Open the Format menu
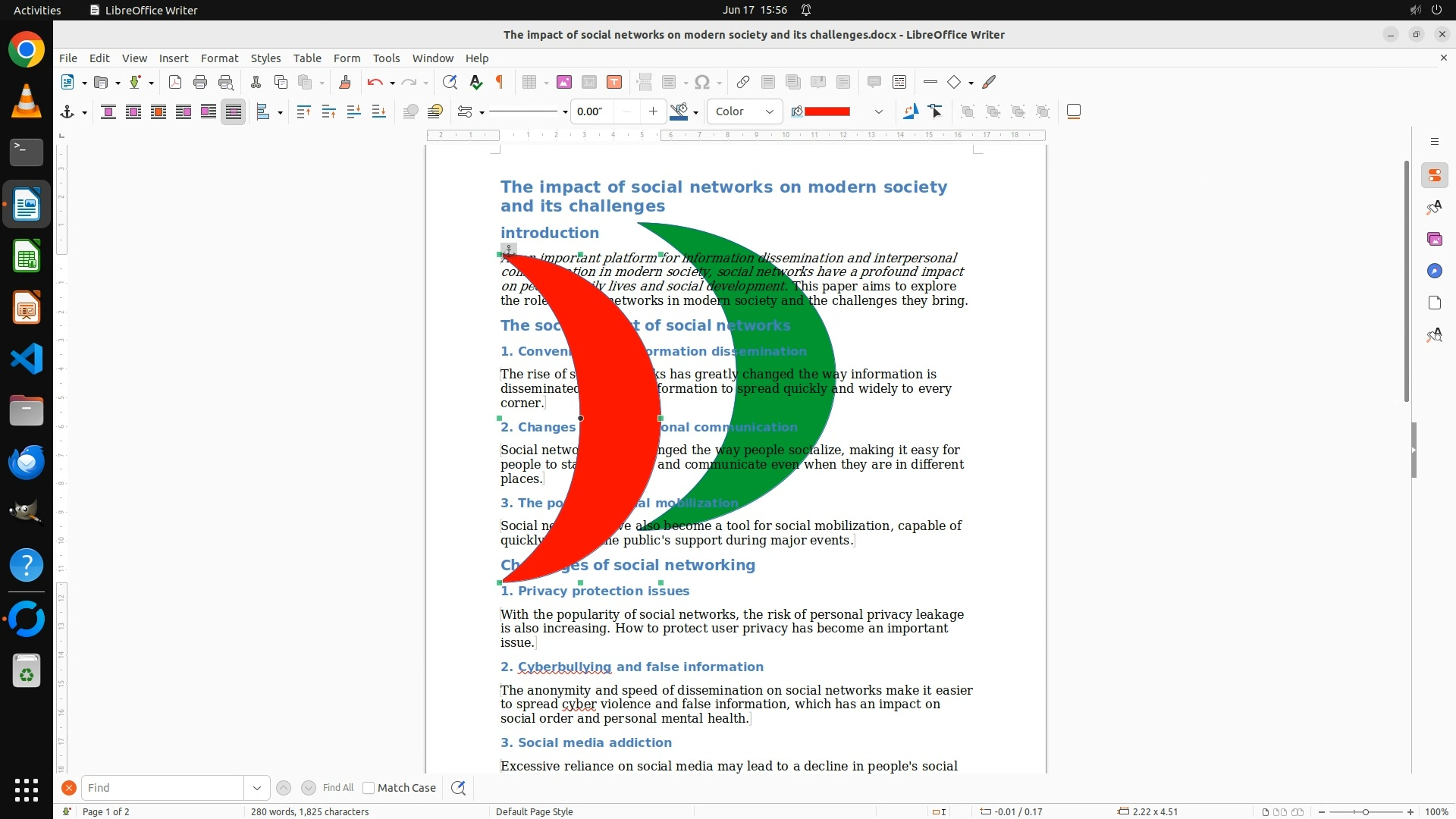The image size is (1456, 819). tap(219, 58)
